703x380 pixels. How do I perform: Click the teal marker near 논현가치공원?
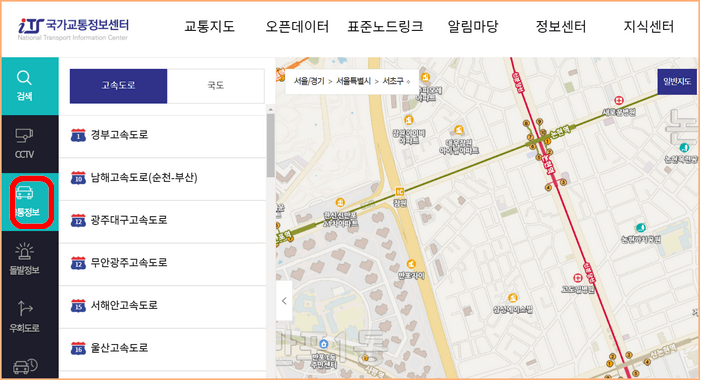(641, 227)
